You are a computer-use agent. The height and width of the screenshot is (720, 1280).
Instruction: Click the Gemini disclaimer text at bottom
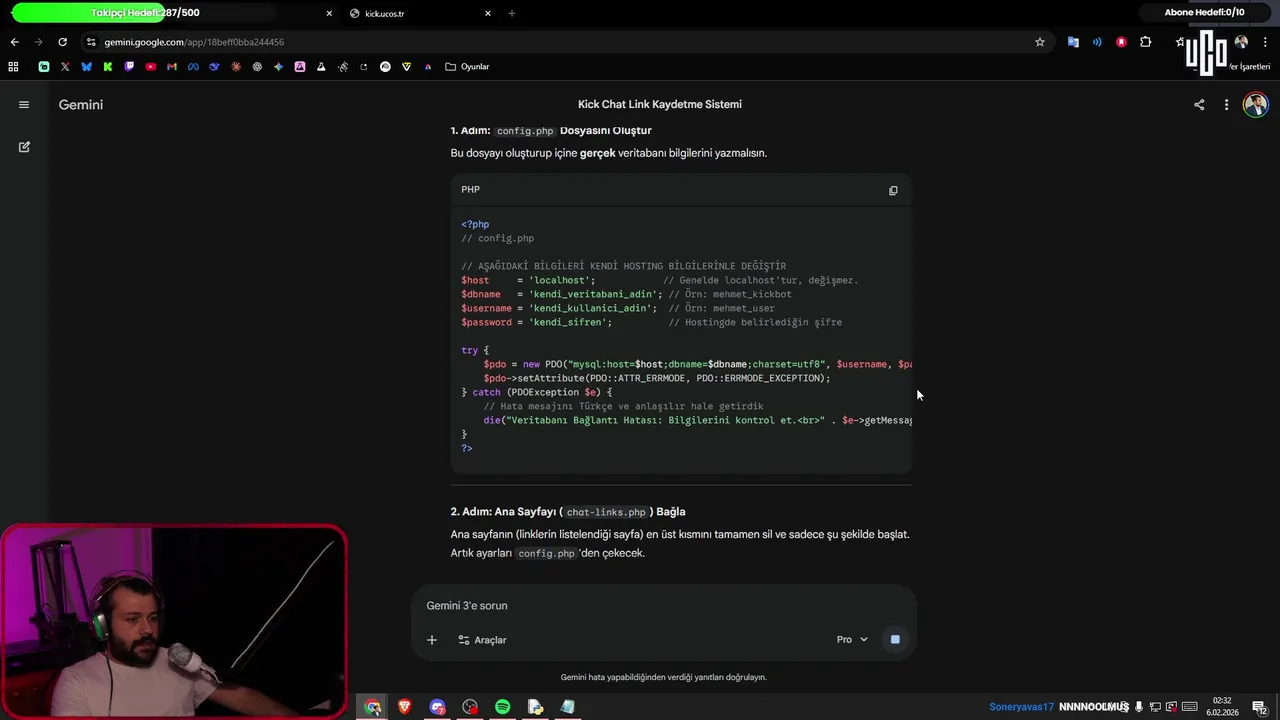(663, 677)
